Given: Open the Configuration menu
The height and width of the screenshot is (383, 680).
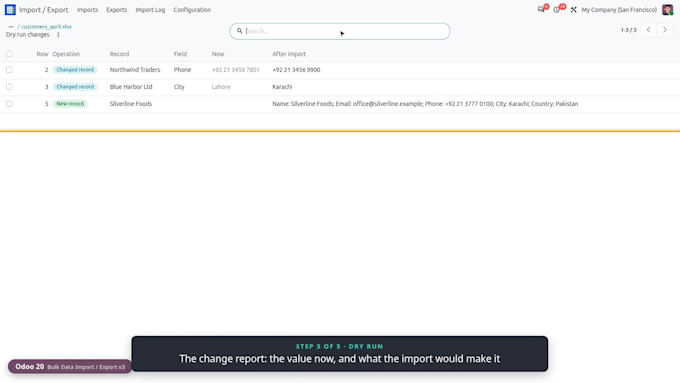Looking at the screenshot, I should point(192,10).
